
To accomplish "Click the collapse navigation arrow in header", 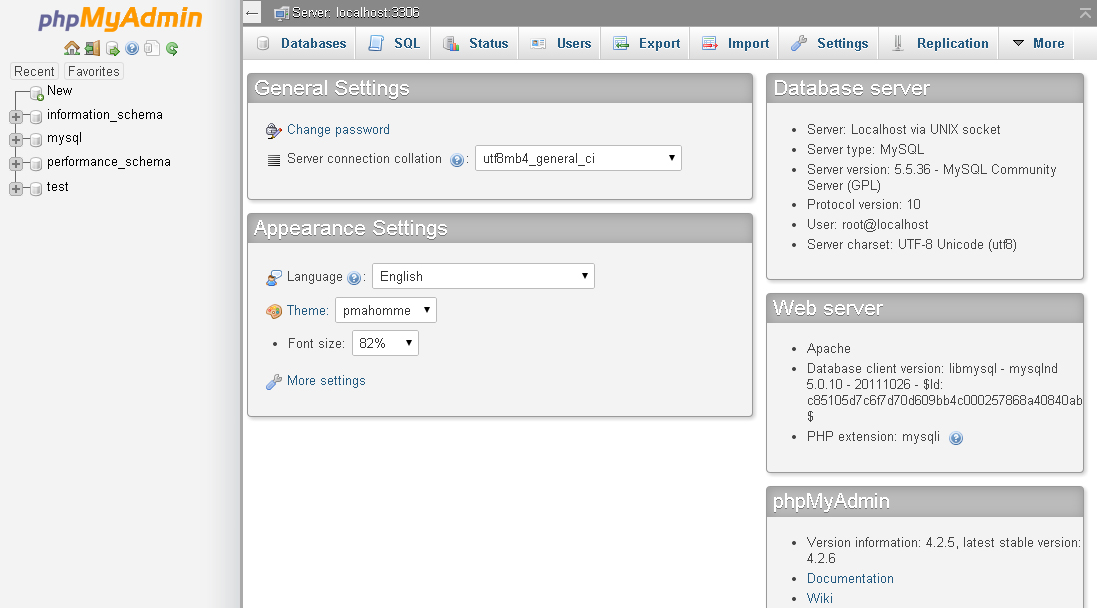I will point(253,13).
